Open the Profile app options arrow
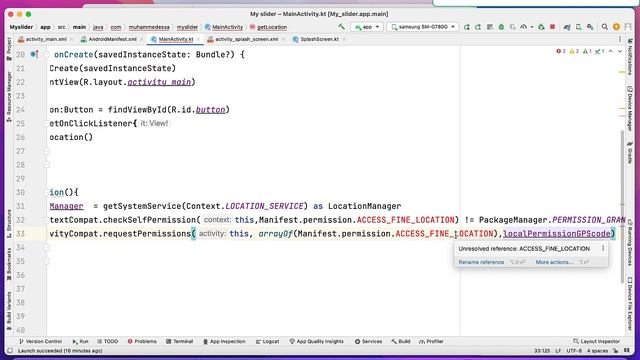640x360 pixels. [532, 27]
